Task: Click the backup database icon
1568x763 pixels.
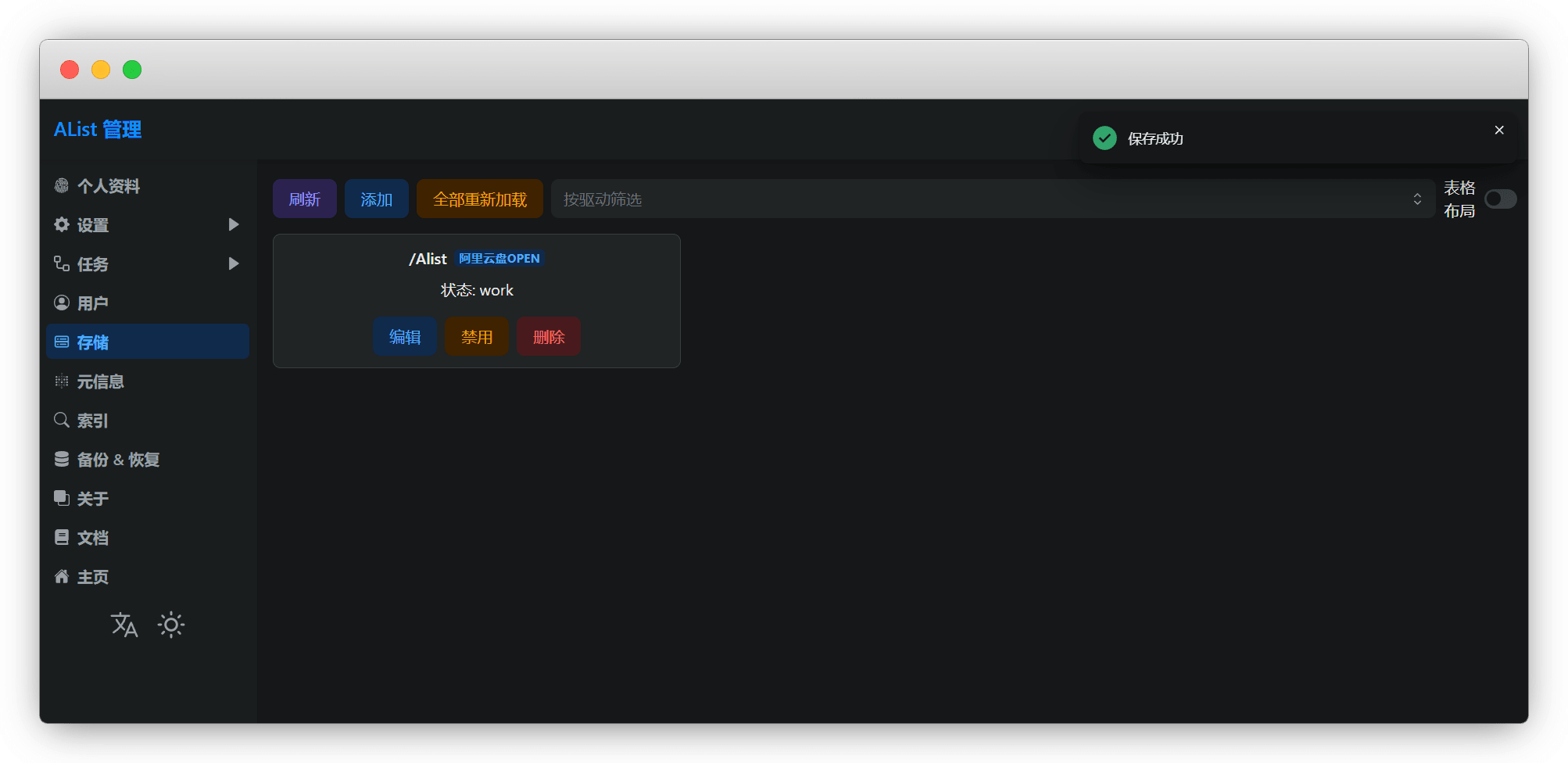Action: [62, 459]
